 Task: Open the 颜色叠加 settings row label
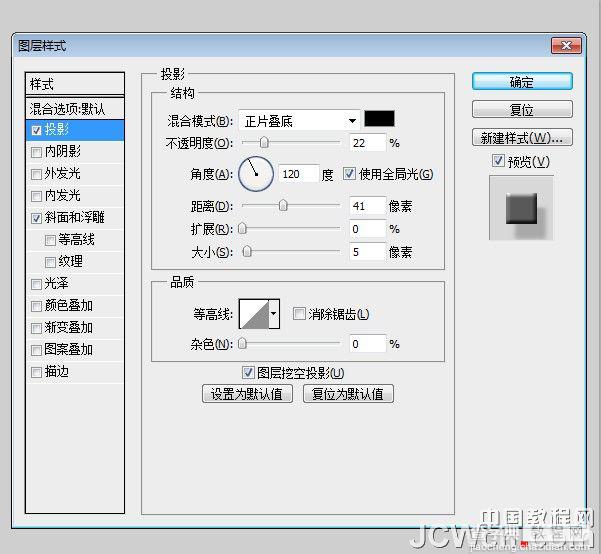click(x=69, y=306)
